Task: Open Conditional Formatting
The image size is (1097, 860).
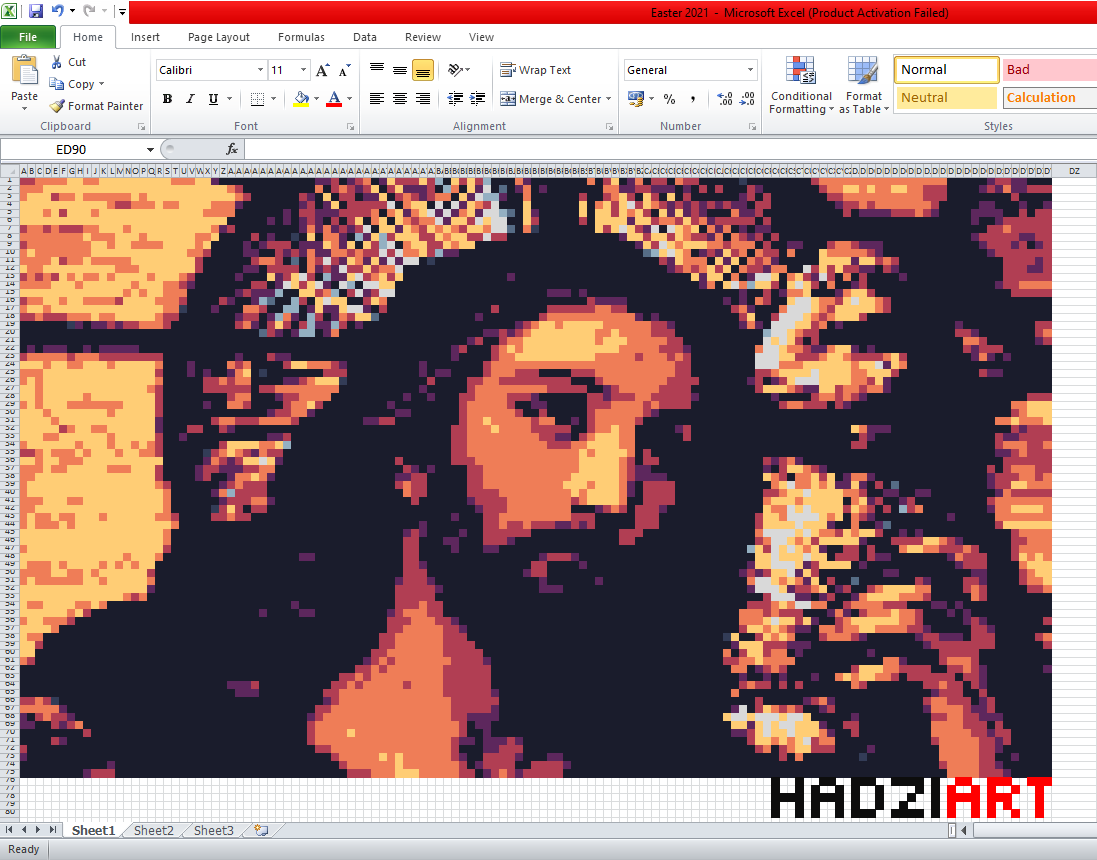Action: (x=800, y=86)
